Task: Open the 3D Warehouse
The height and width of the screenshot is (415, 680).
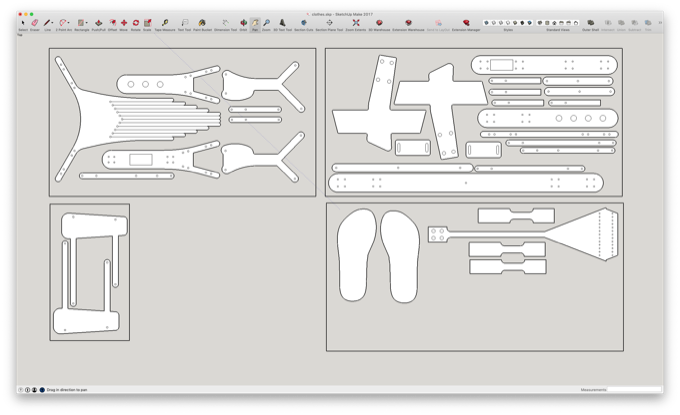Action: (379, 23)
